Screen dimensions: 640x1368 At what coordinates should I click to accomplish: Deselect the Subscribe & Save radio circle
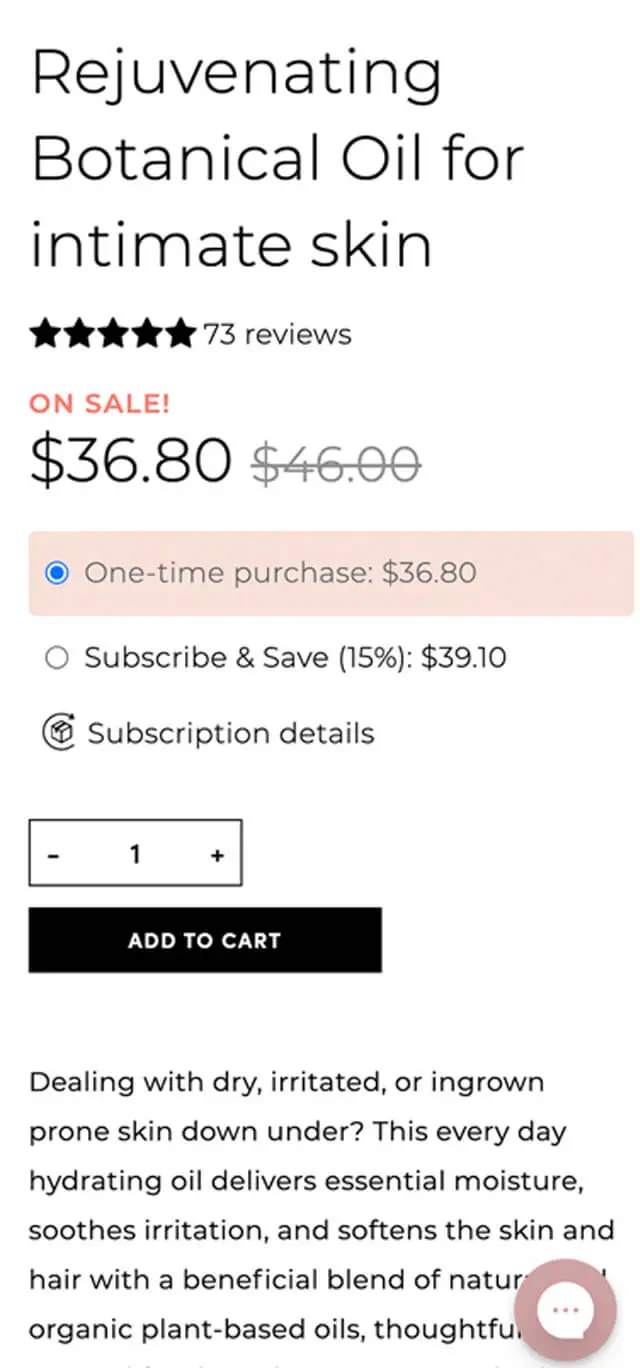click(57, 657)
